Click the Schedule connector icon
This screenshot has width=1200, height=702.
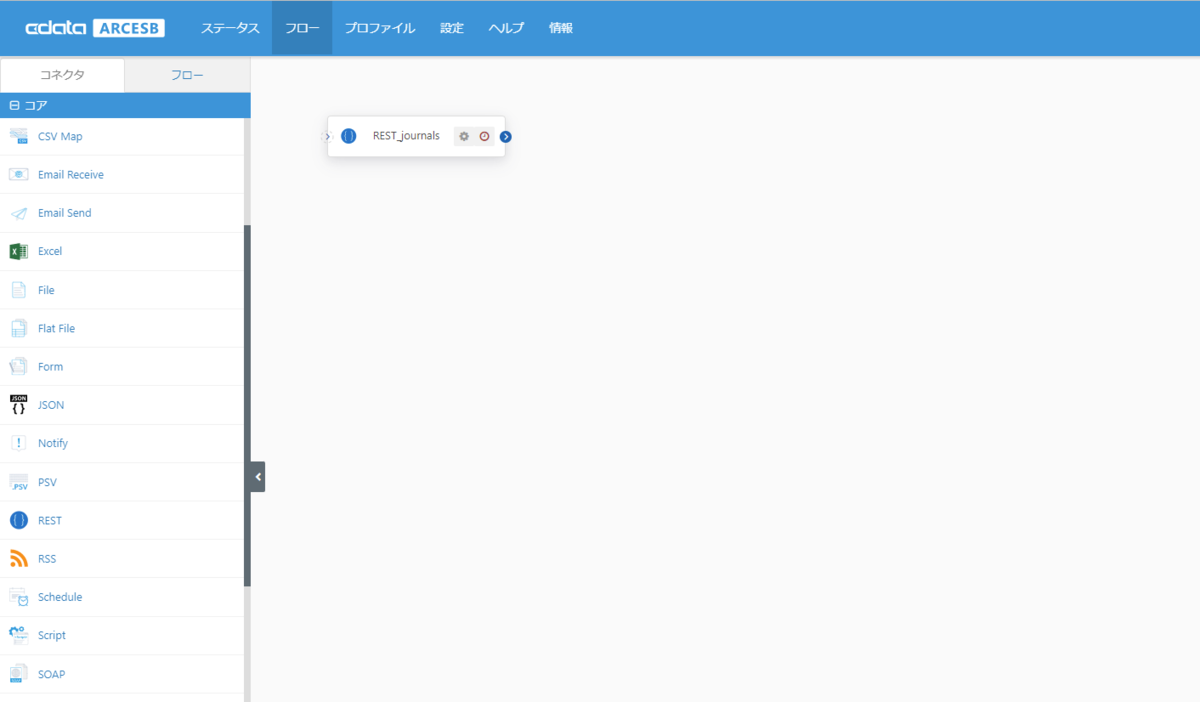(18, 597)
